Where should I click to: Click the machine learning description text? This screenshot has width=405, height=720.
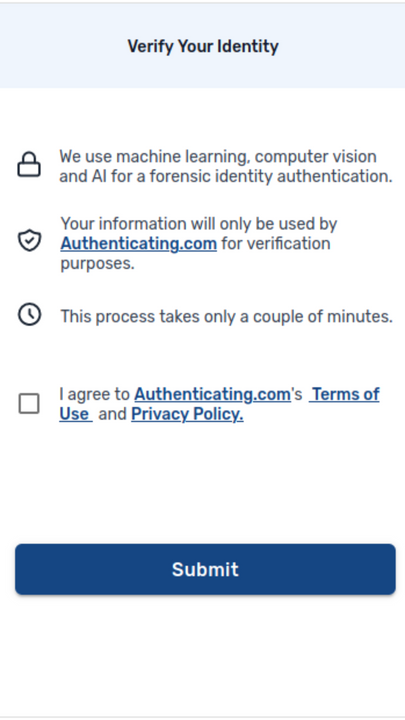tap(225, 166)
